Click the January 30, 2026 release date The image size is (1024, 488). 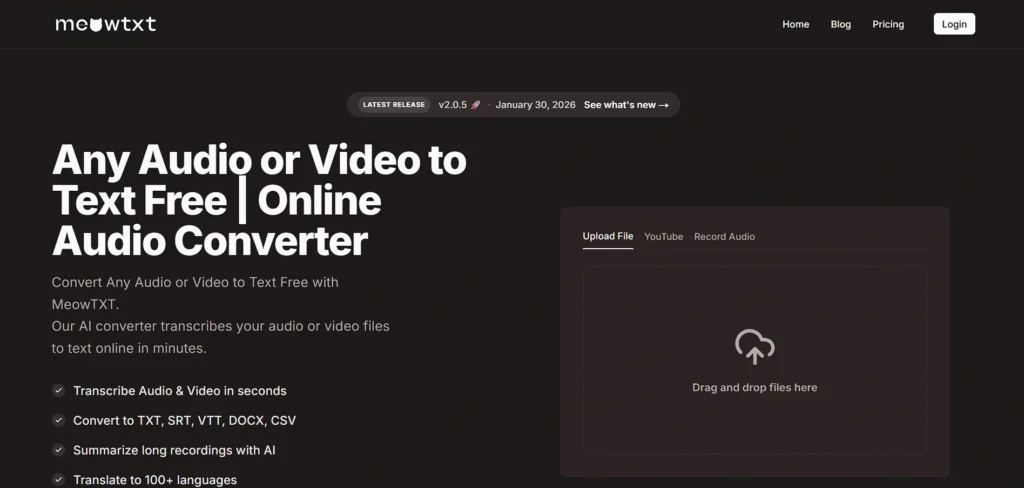536,105
